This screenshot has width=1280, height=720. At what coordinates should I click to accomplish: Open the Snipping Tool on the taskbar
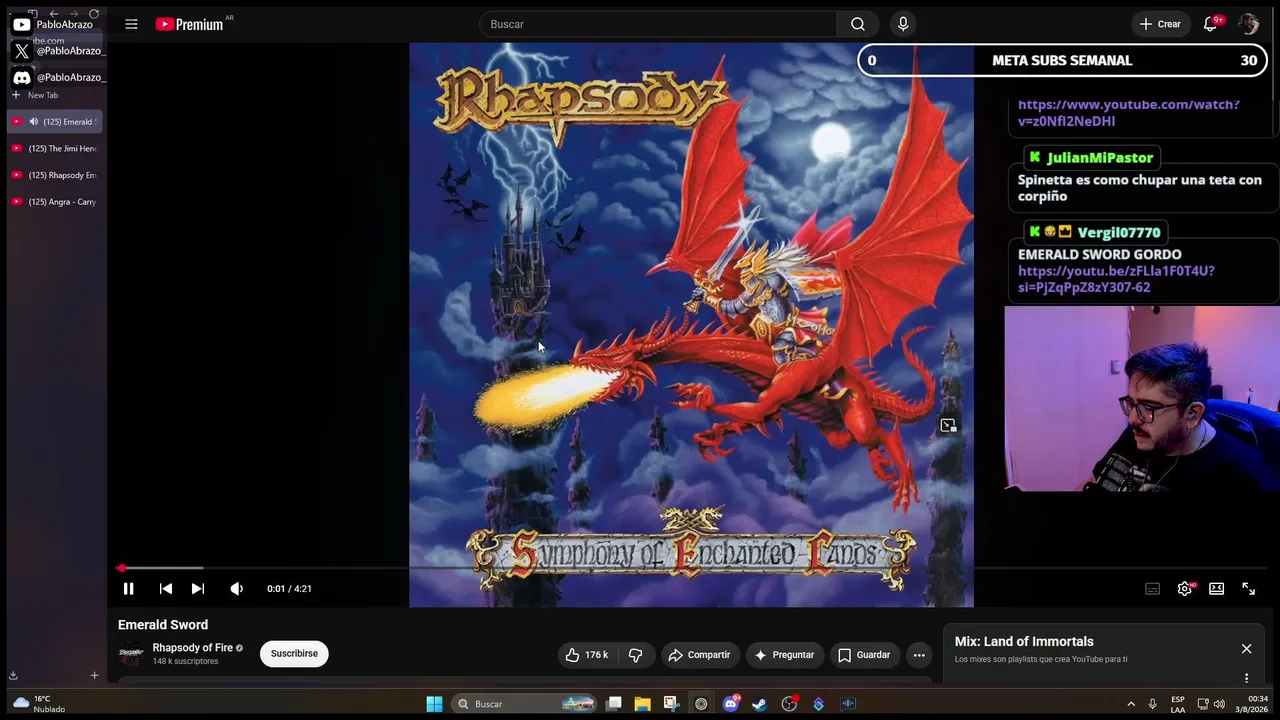coord(671,704)
